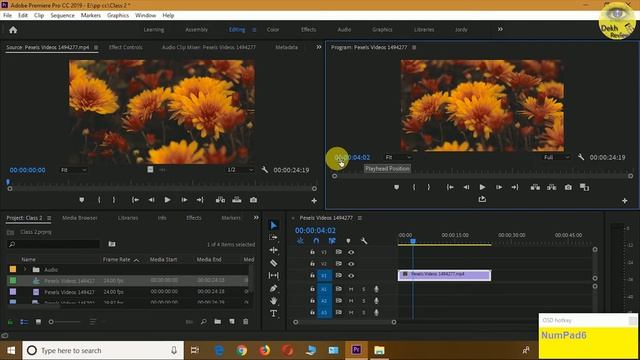Toggle V3 track output eye
The image size is (640, 360).
point(351,252)
